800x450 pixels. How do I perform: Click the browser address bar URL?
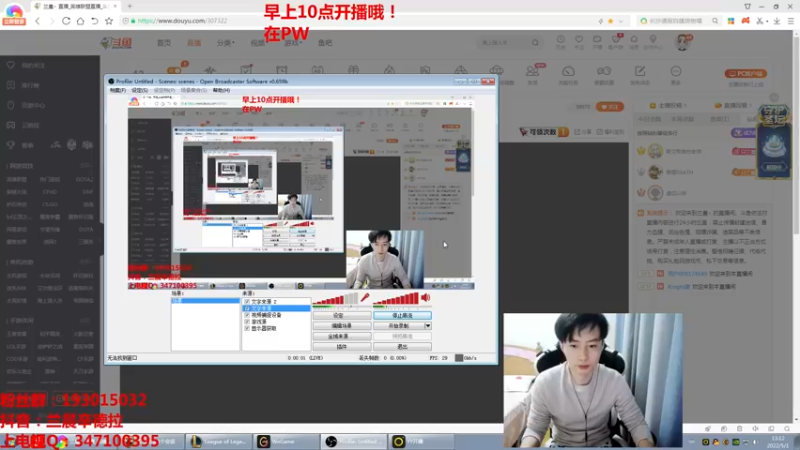182,21
